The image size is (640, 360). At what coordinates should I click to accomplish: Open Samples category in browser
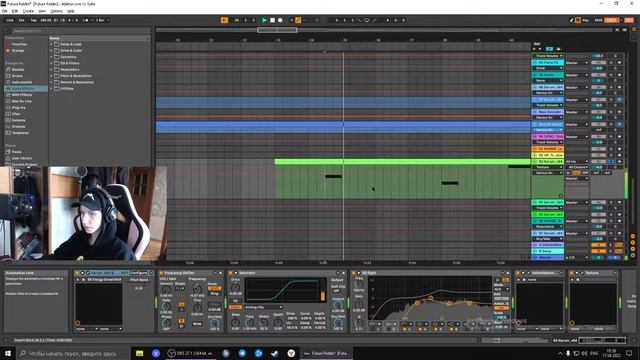tap(18, 120)
